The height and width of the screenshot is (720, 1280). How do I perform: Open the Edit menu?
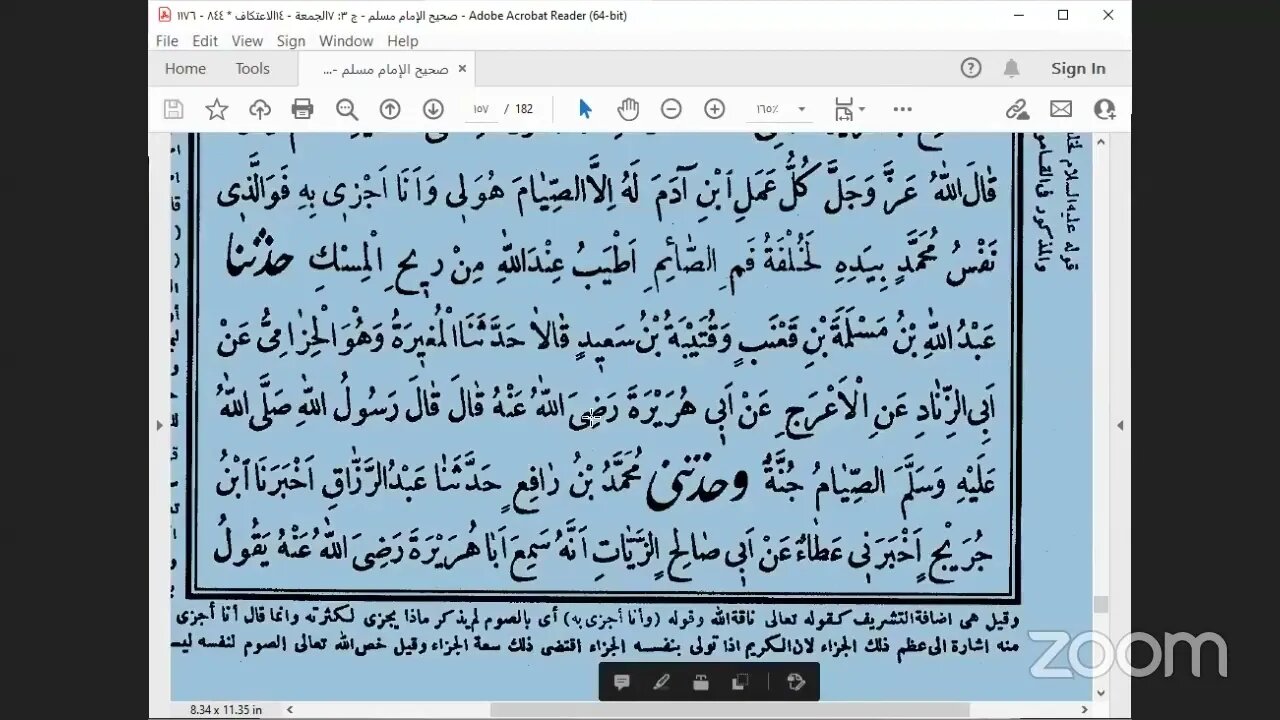[x=205, y=41]
